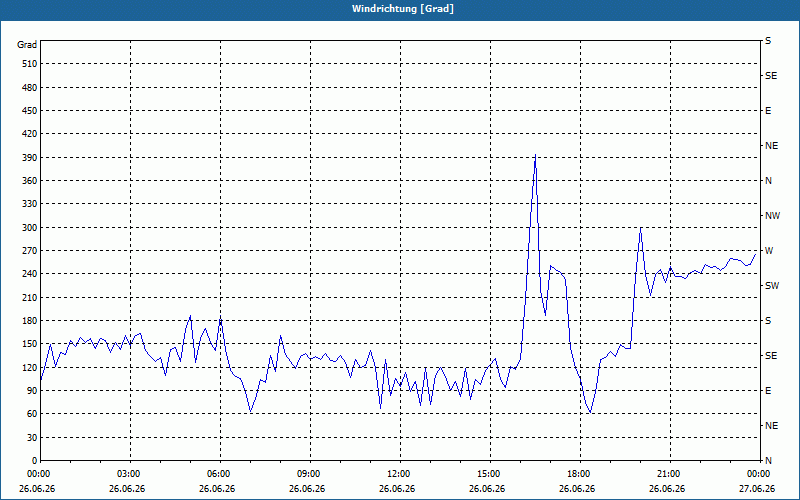Select the E compass label at the 90 gridline
Screen dimensions: 800x500
coord(768,391)
